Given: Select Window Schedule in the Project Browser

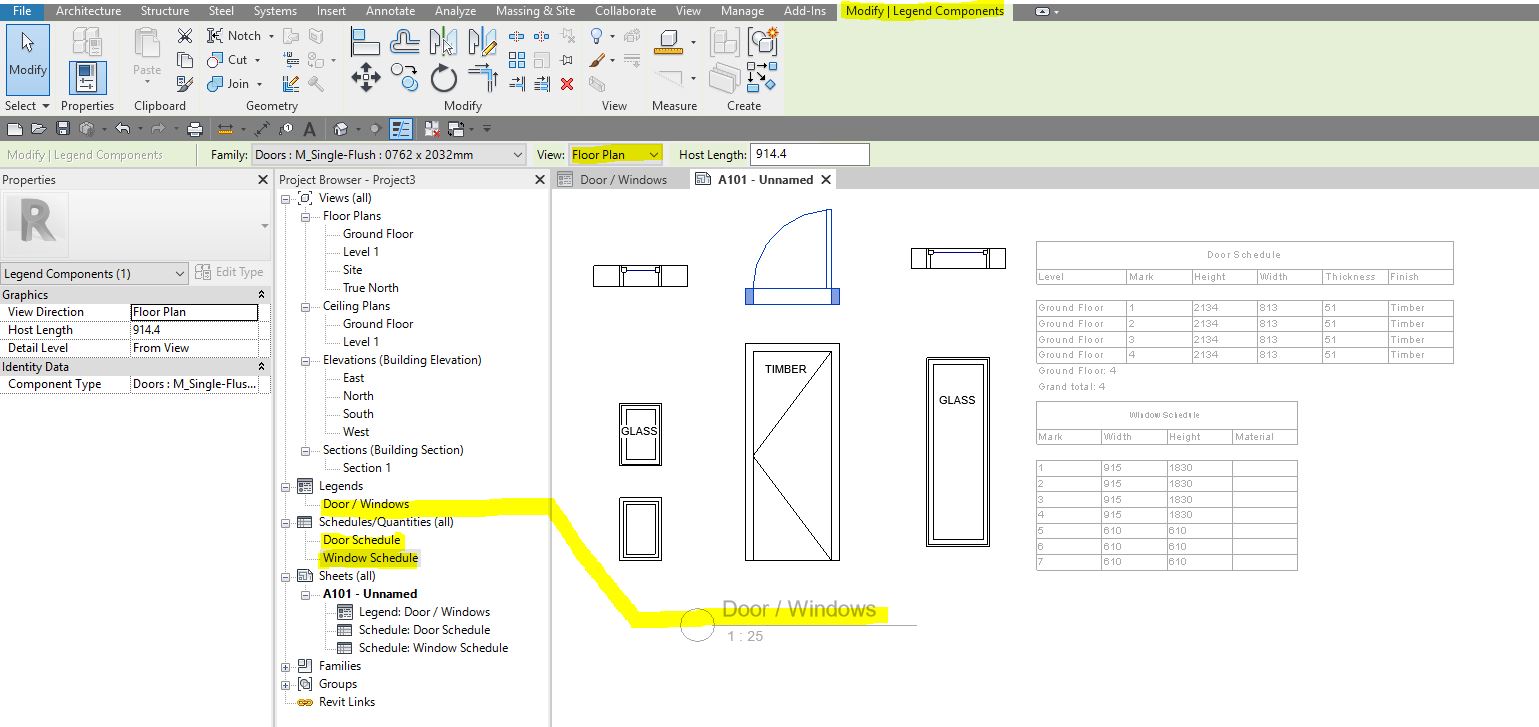Looking at the screenshot, I should (x=370, y=558).
